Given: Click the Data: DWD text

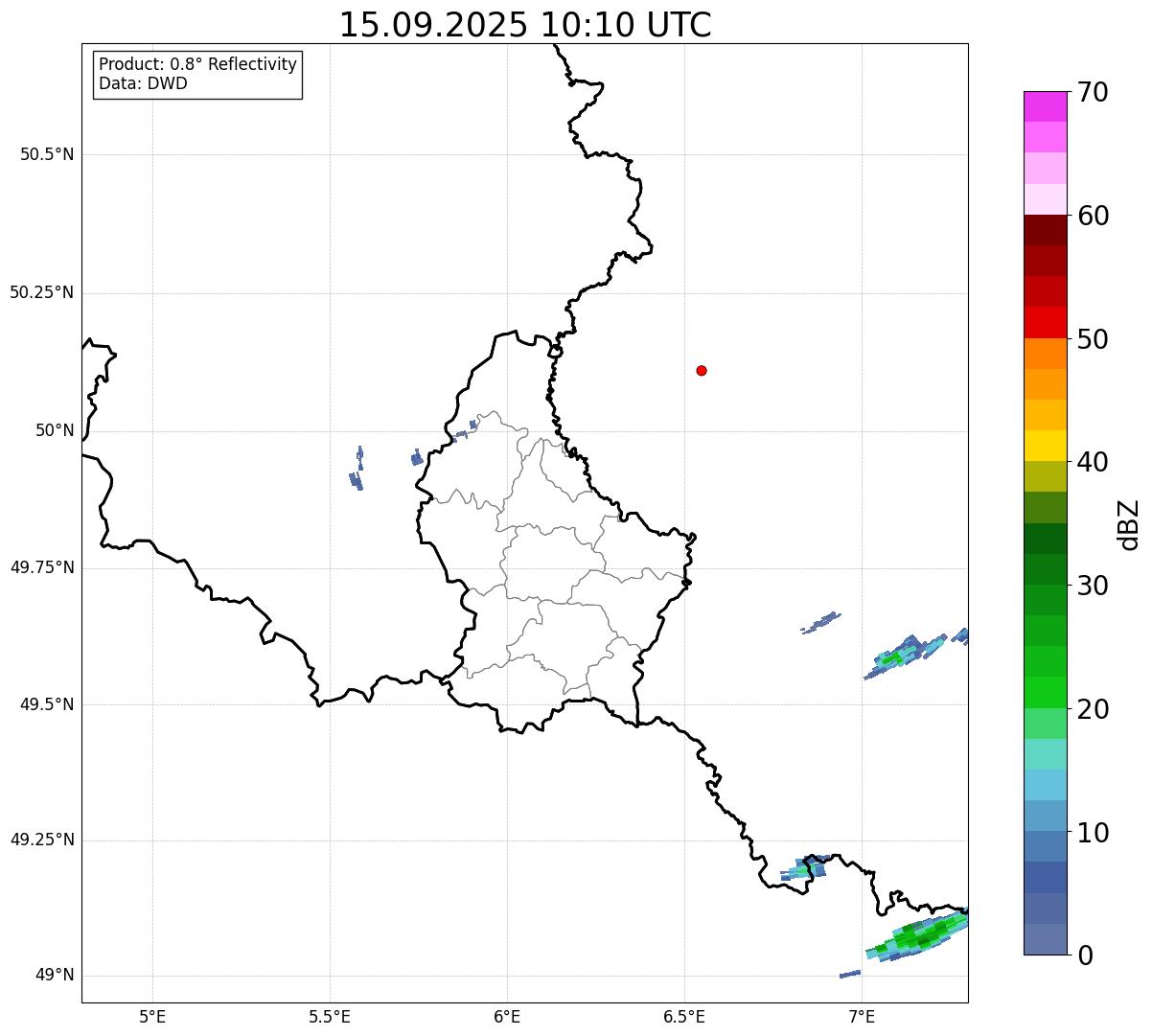Looking at the screenshot, I should pyautogui.click(x=143, y=83).
